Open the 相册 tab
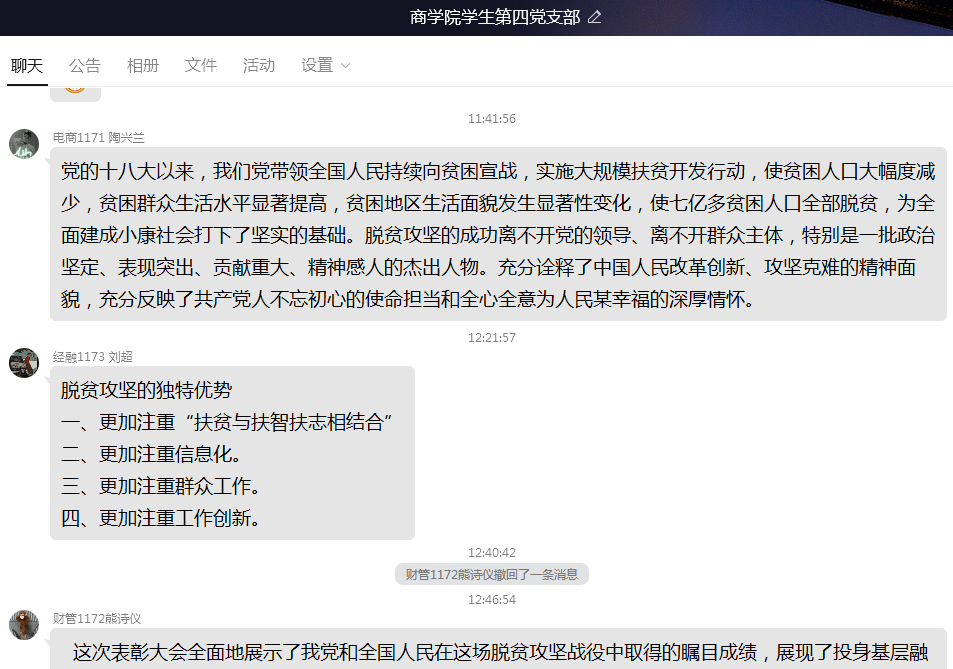The image size is (953, 669). [x=143, y=65]
